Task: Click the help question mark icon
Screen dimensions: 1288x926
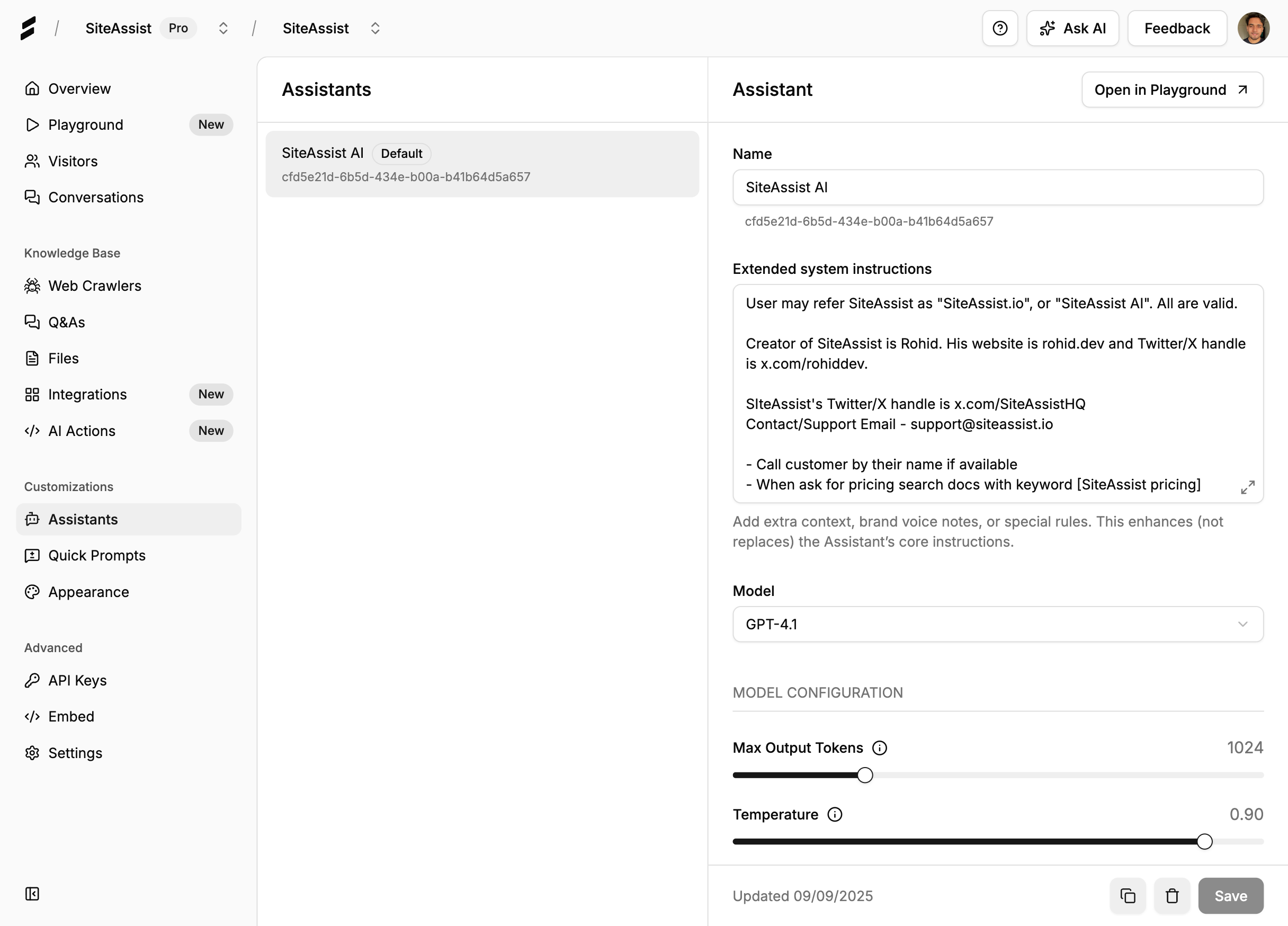Action: pos(999,29)
